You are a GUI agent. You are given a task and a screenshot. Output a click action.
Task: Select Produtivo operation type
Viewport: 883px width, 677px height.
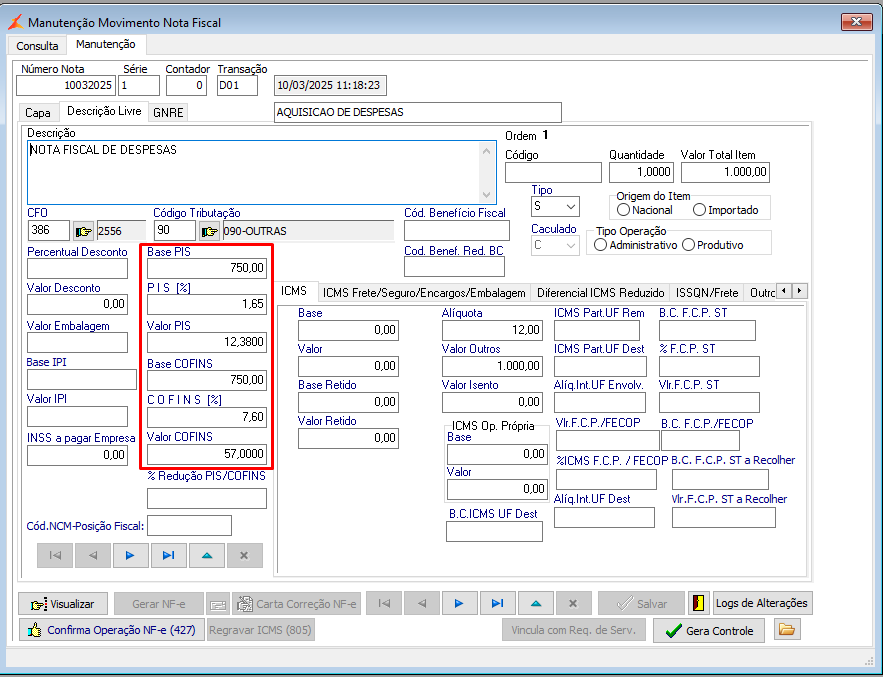click(x=688, y=245)
